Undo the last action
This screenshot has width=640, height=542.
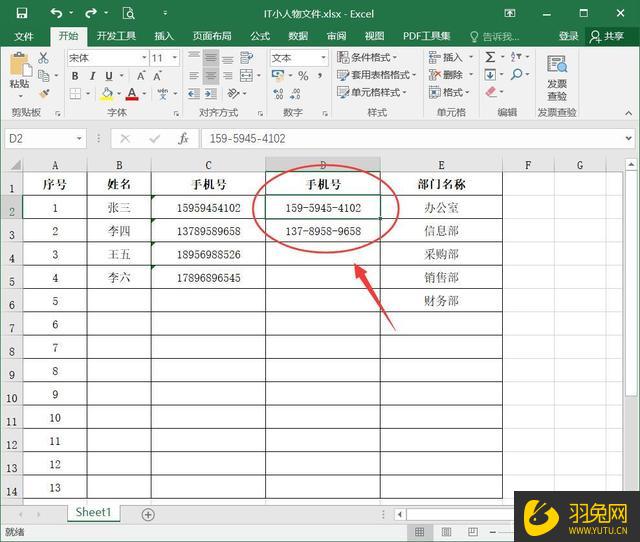56,13
